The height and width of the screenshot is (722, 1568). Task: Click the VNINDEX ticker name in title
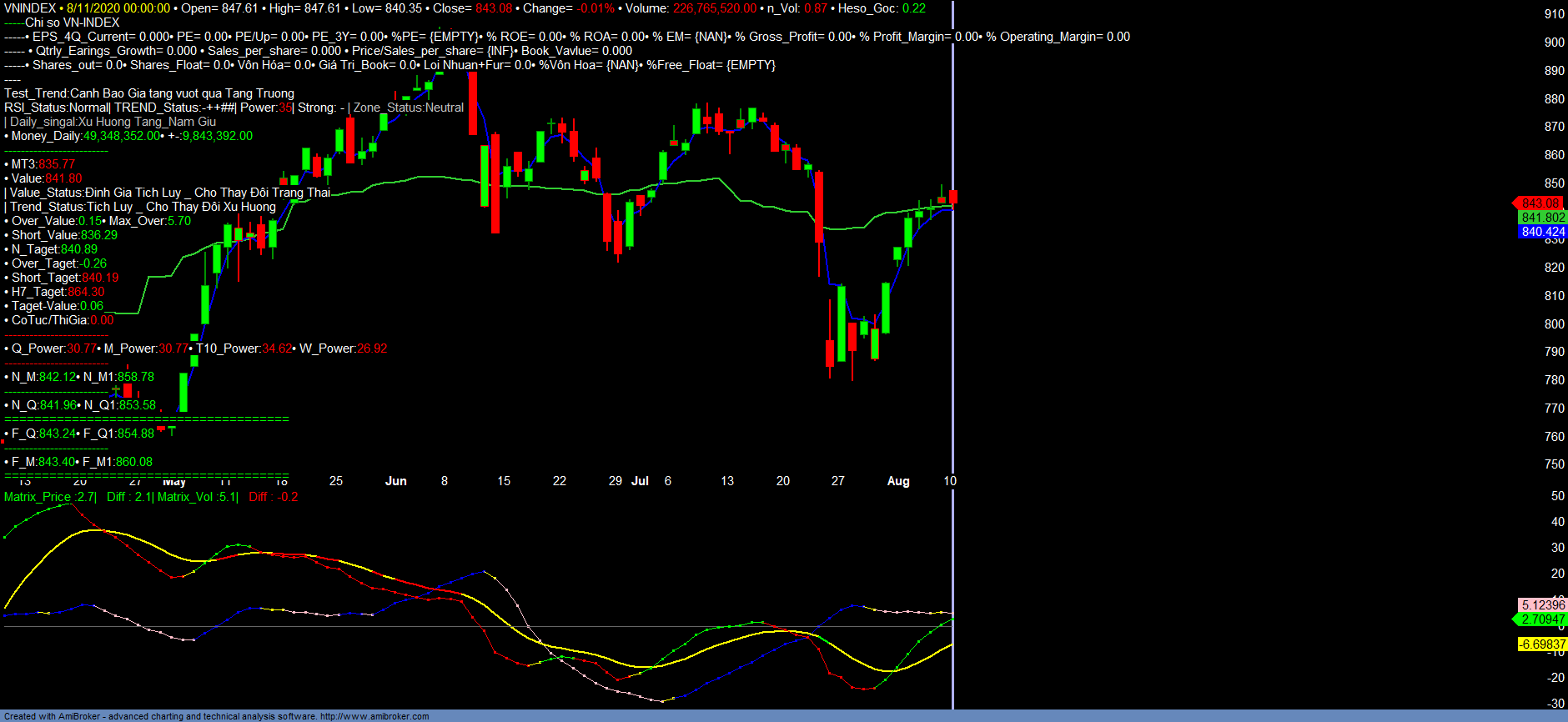(x=30, y=8)
